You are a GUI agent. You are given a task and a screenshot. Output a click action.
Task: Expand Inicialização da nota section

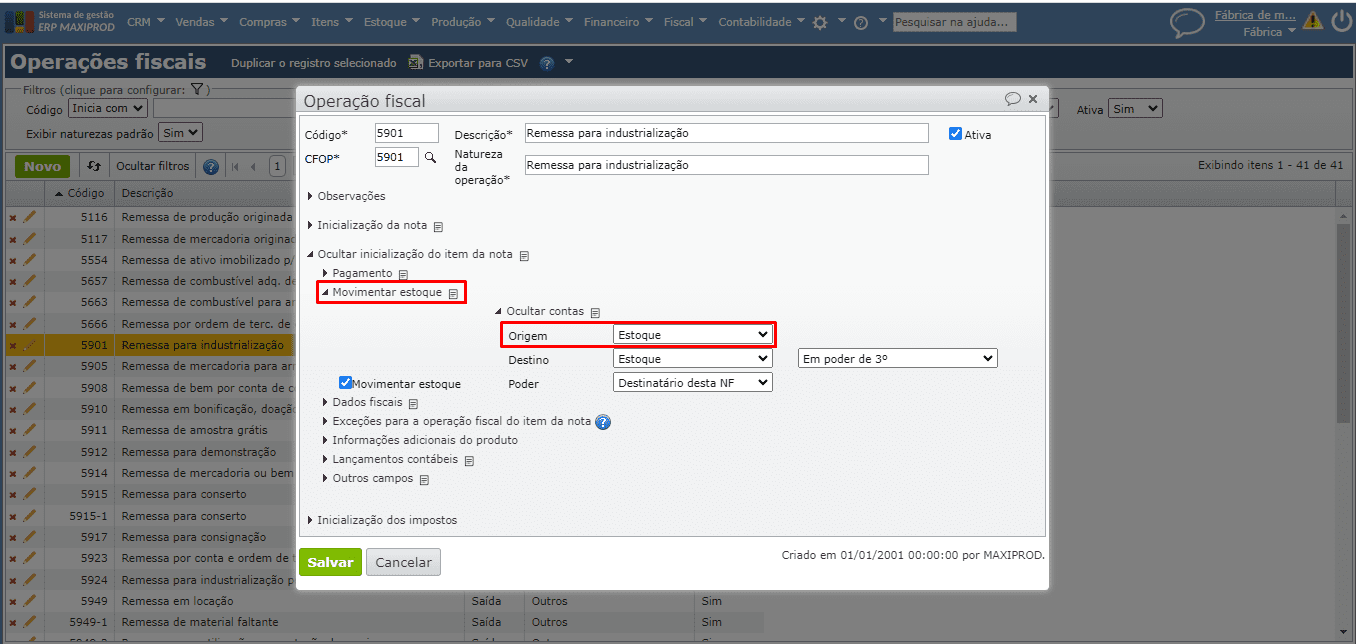[367, 225]
